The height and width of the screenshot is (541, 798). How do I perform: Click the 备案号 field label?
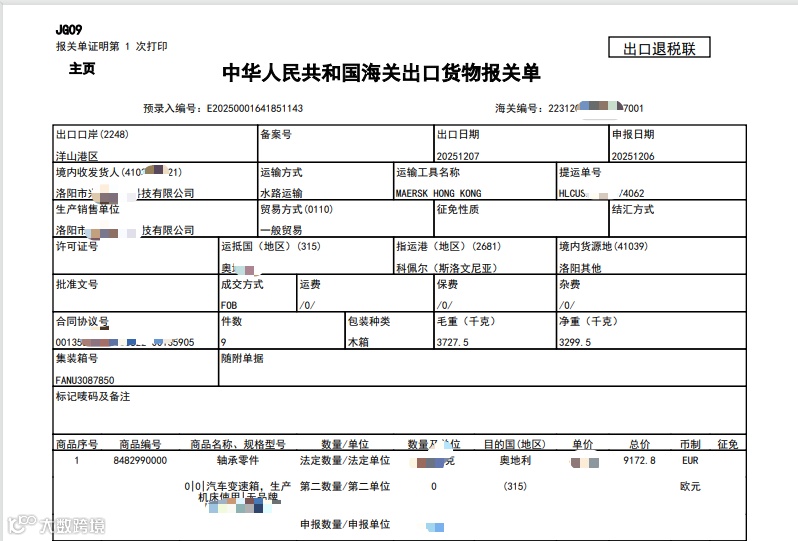(276, 134)
